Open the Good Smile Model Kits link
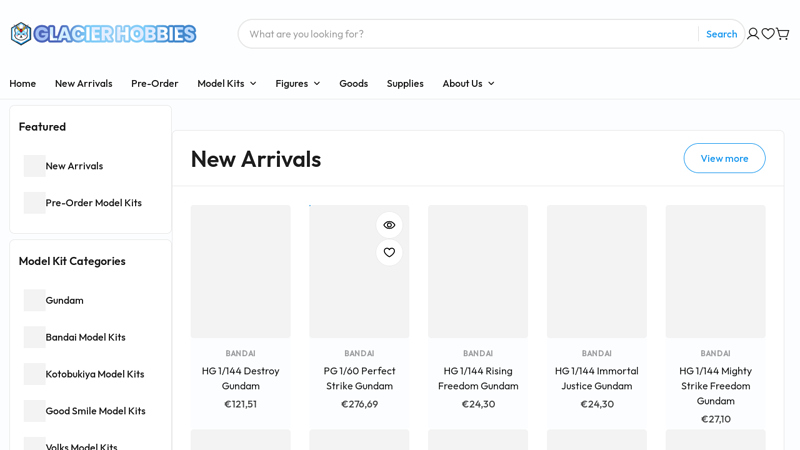The image size is (800, 450). click(x=95, y=410)
